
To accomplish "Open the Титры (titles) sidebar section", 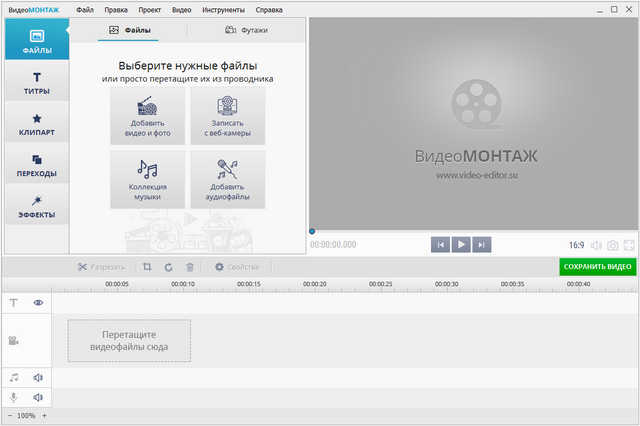I will click(x=37, y=83).
